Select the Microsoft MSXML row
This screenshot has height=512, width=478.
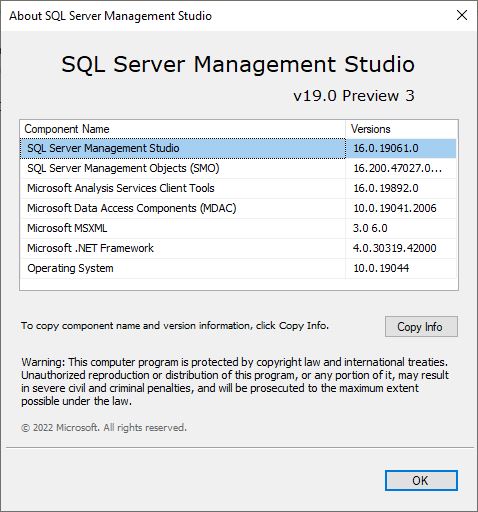tap(238, 228)
